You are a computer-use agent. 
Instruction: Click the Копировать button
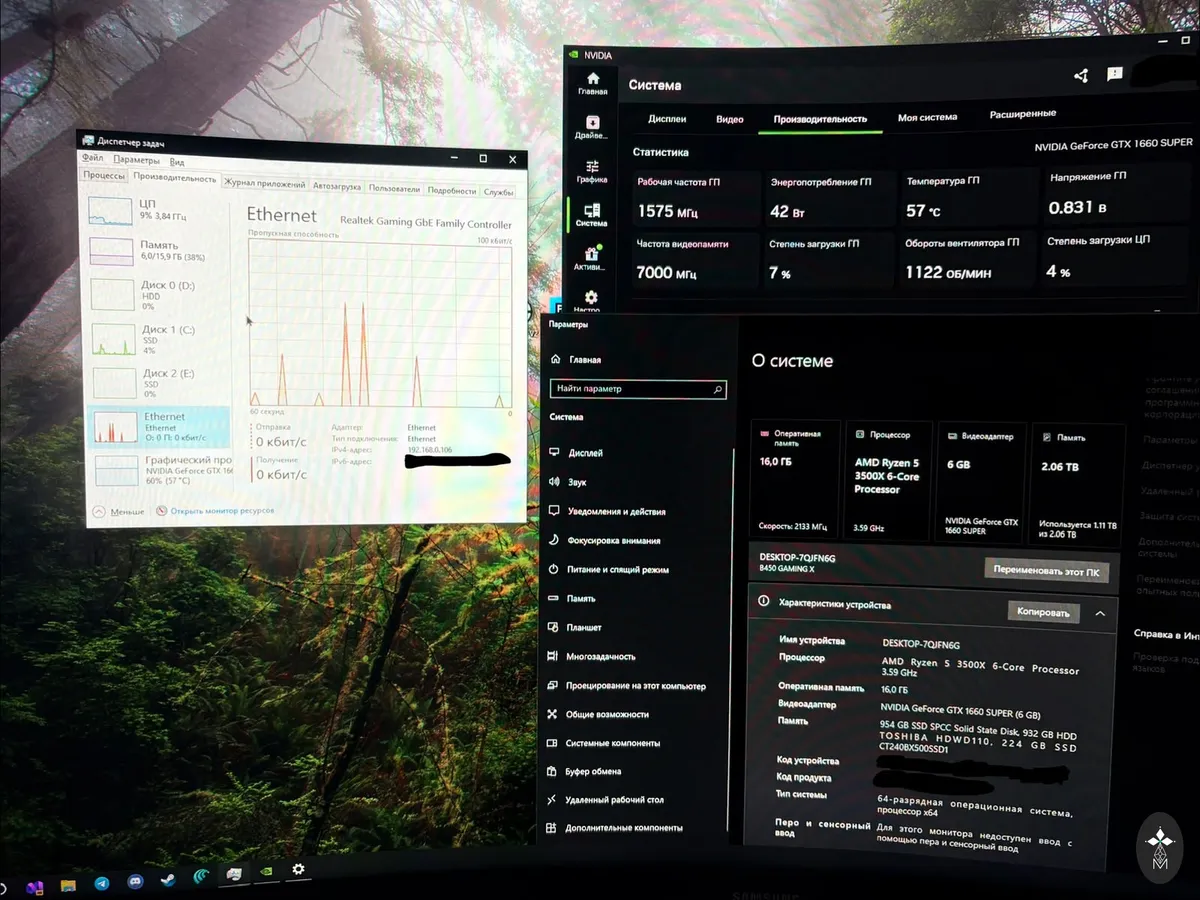point(1043,612)
